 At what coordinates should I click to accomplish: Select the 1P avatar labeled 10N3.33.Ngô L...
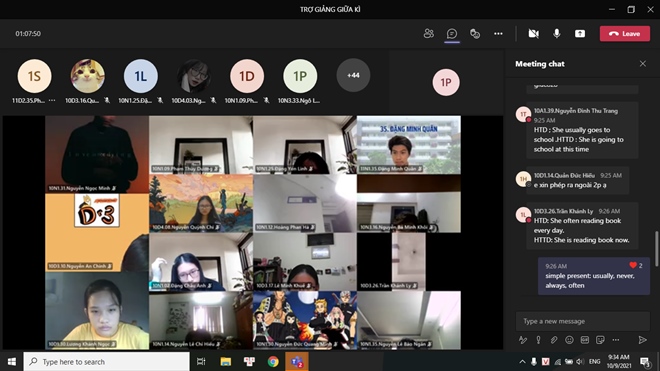coord(300,76)
